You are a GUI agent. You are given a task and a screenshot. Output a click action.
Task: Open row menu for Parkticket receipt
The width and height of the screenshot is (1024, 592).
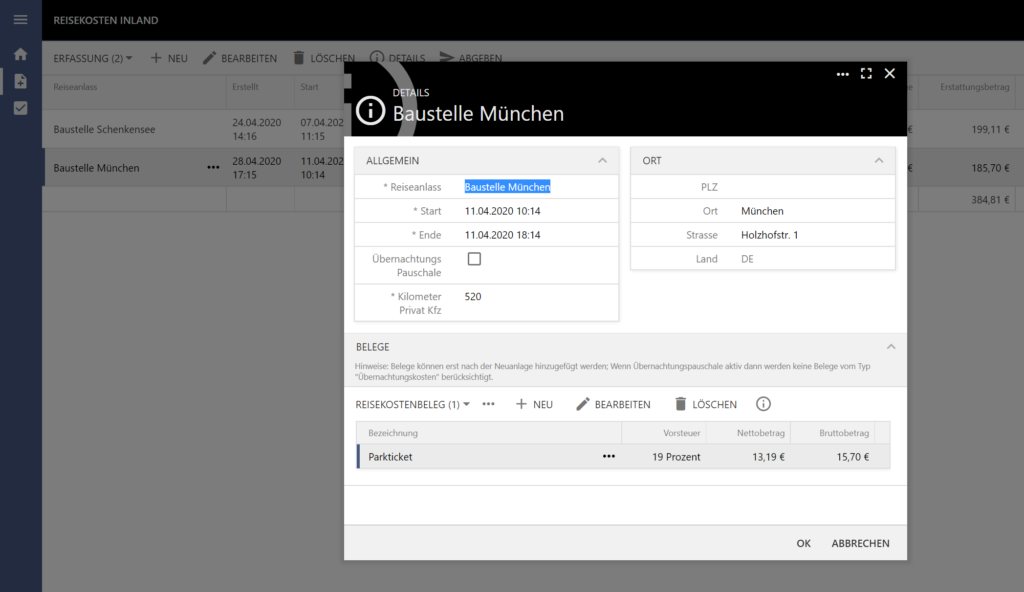(x=608, y=456)
